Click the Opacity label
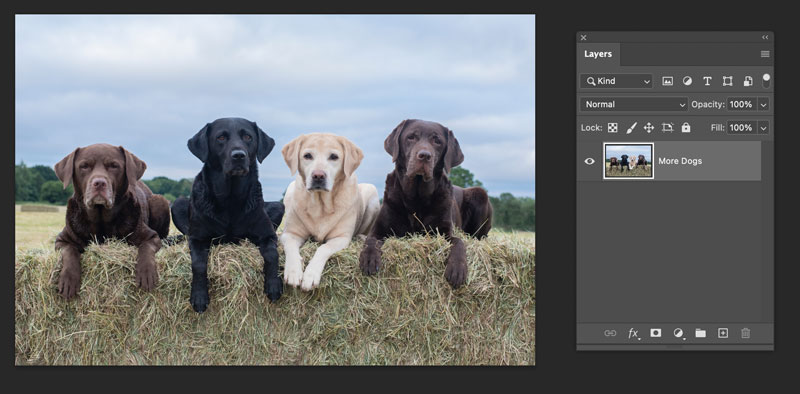Viewport: 800px width, 394px height. coord(708,104)
